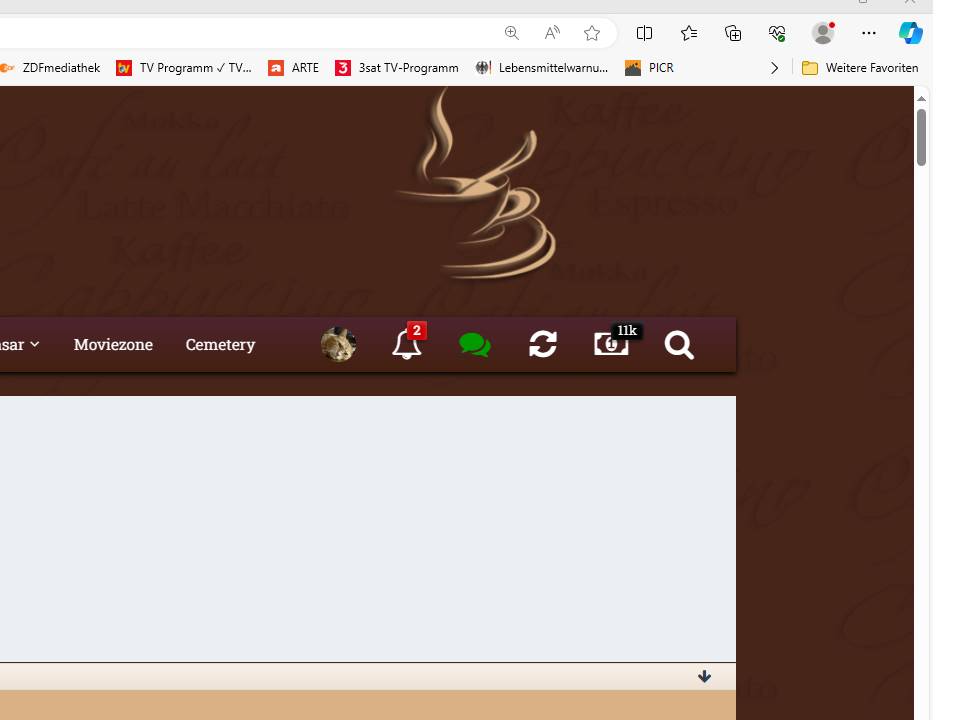Open the money icon showing 11k
The image size is (960, 720).
tap(611, 344)
